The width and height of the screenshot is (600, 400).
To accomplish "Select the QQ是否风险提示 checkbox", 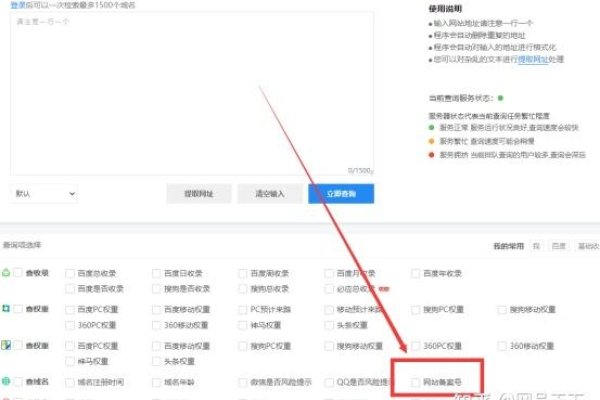I will 329,382.
